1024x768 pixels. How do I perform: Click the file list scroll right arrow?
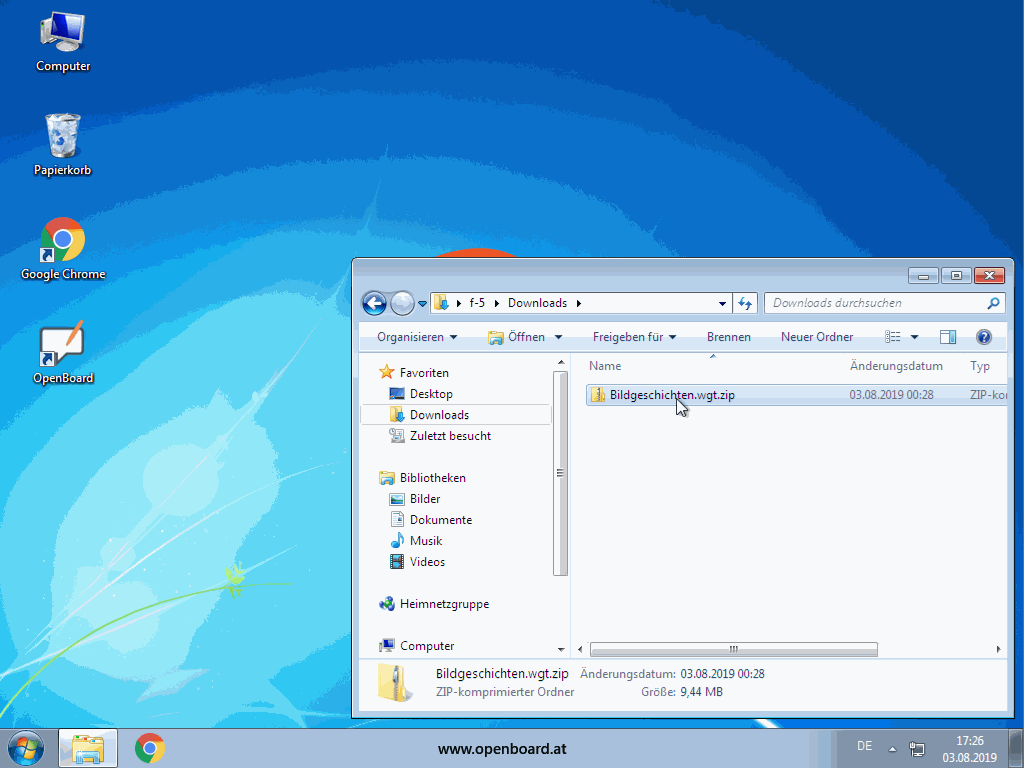coord(999,649)
